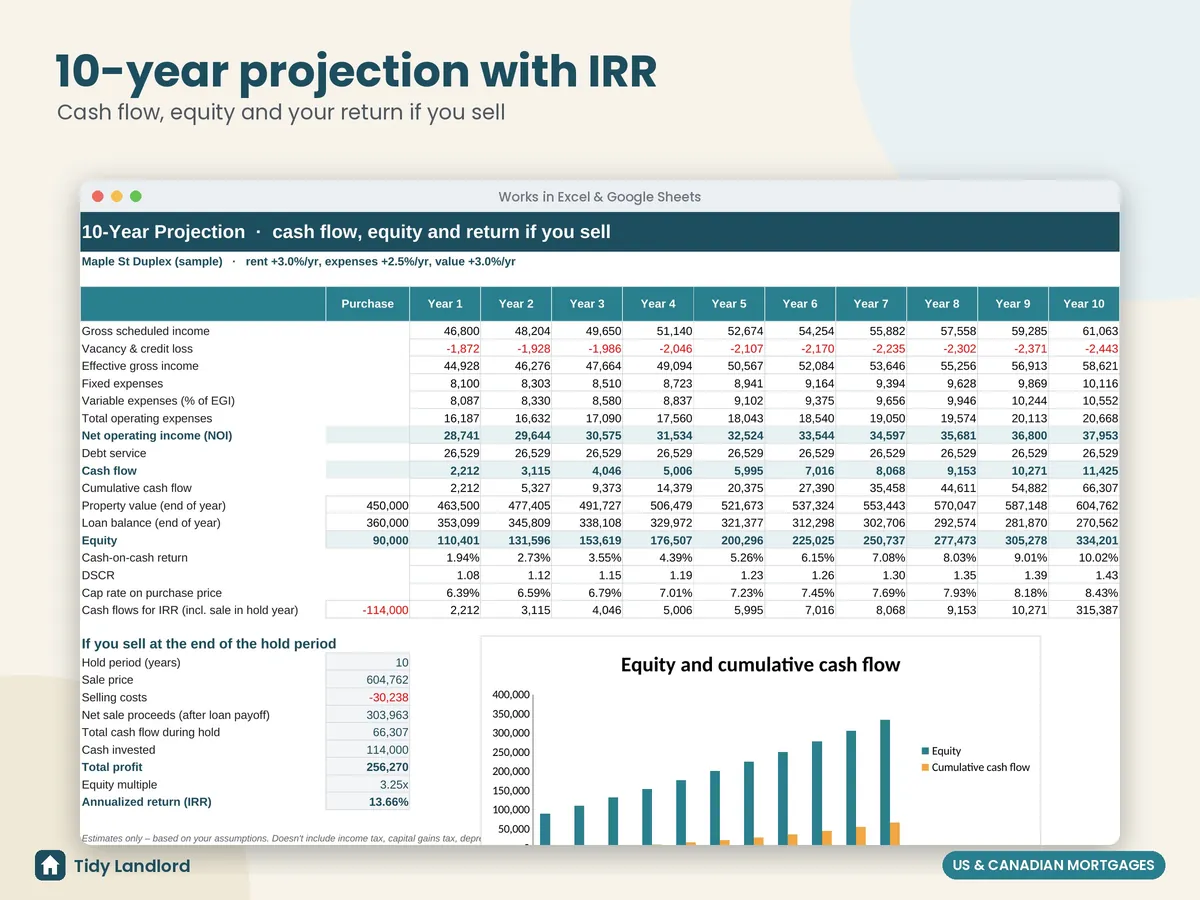The height and width of the screenshot is (900, 1200).
Task: Click the Equity multiple value 3.25x
Action: 368,785
